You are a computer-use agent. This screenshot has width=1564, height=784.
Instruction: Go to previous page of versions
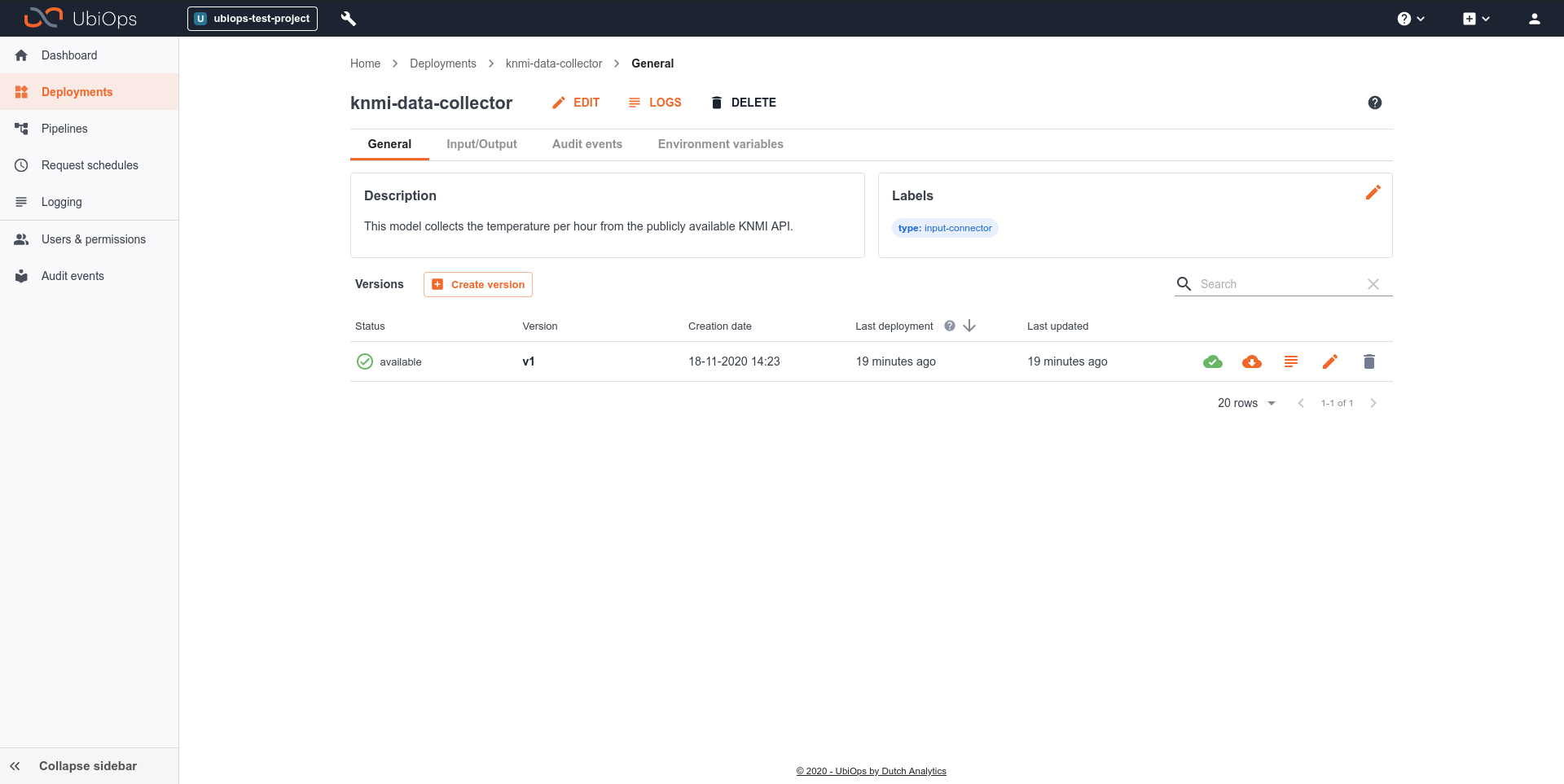tap(1301, 403)
